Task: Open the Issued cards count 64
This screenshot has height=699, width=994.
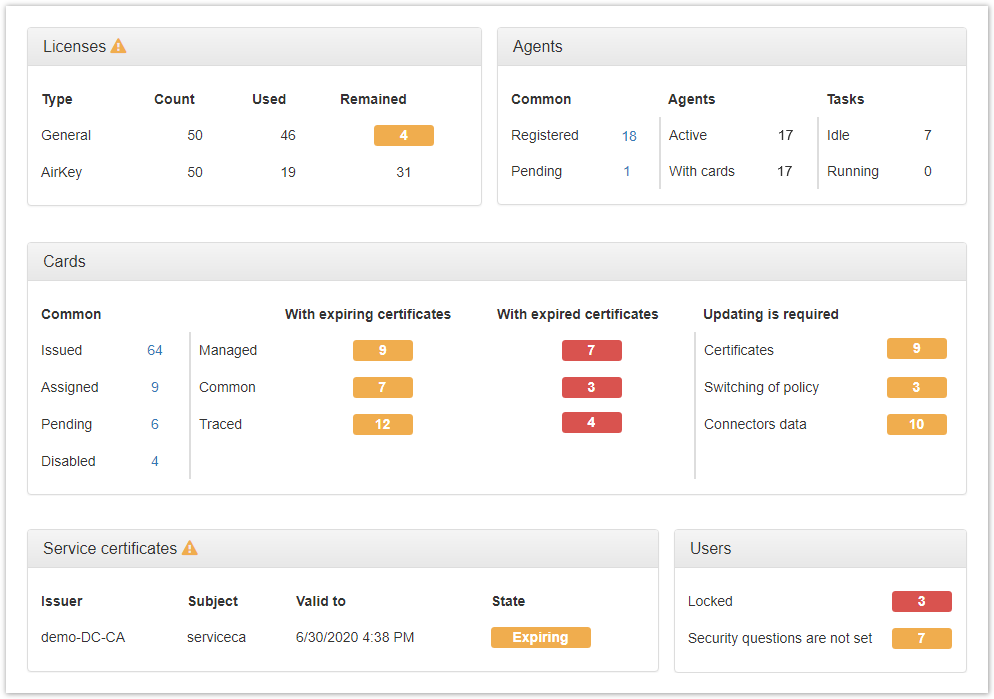Action: tap(155, 351)
